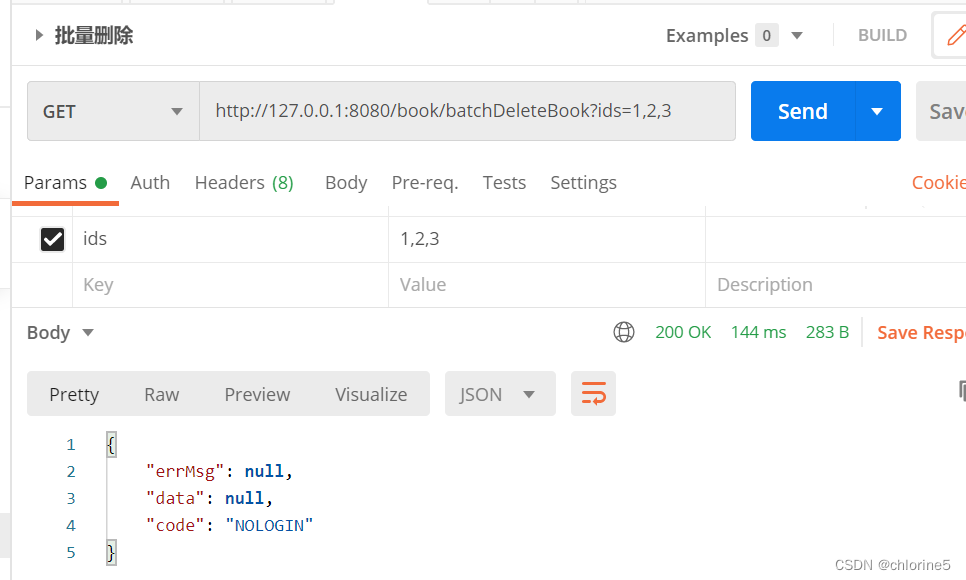Click the copy response icon
Screen dimensions: 966x580
[x=961, y=391]
